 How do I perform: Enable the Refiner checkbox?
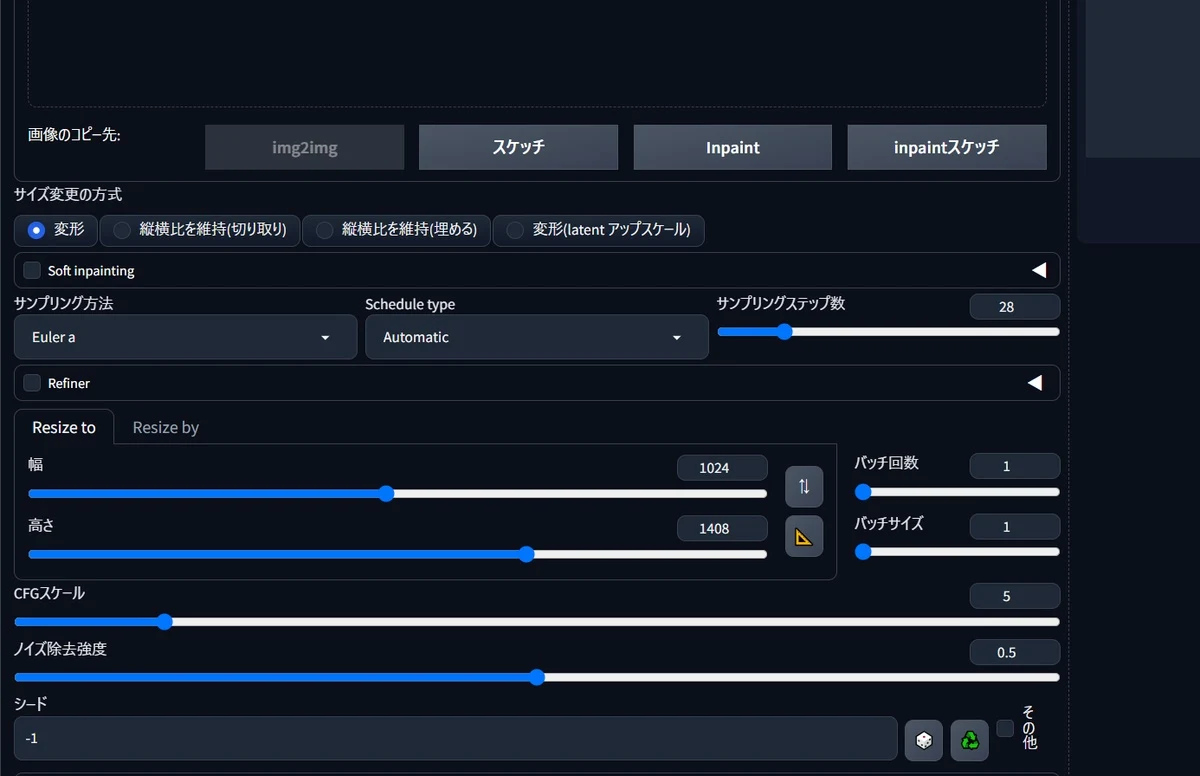tap(33, 383)
